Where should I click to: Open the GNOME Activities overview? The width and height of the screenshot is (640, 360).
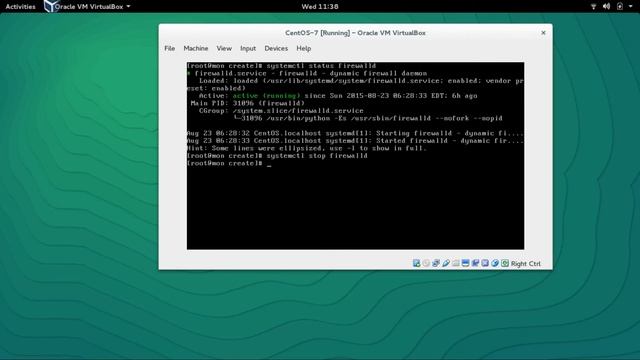point(20,7)
